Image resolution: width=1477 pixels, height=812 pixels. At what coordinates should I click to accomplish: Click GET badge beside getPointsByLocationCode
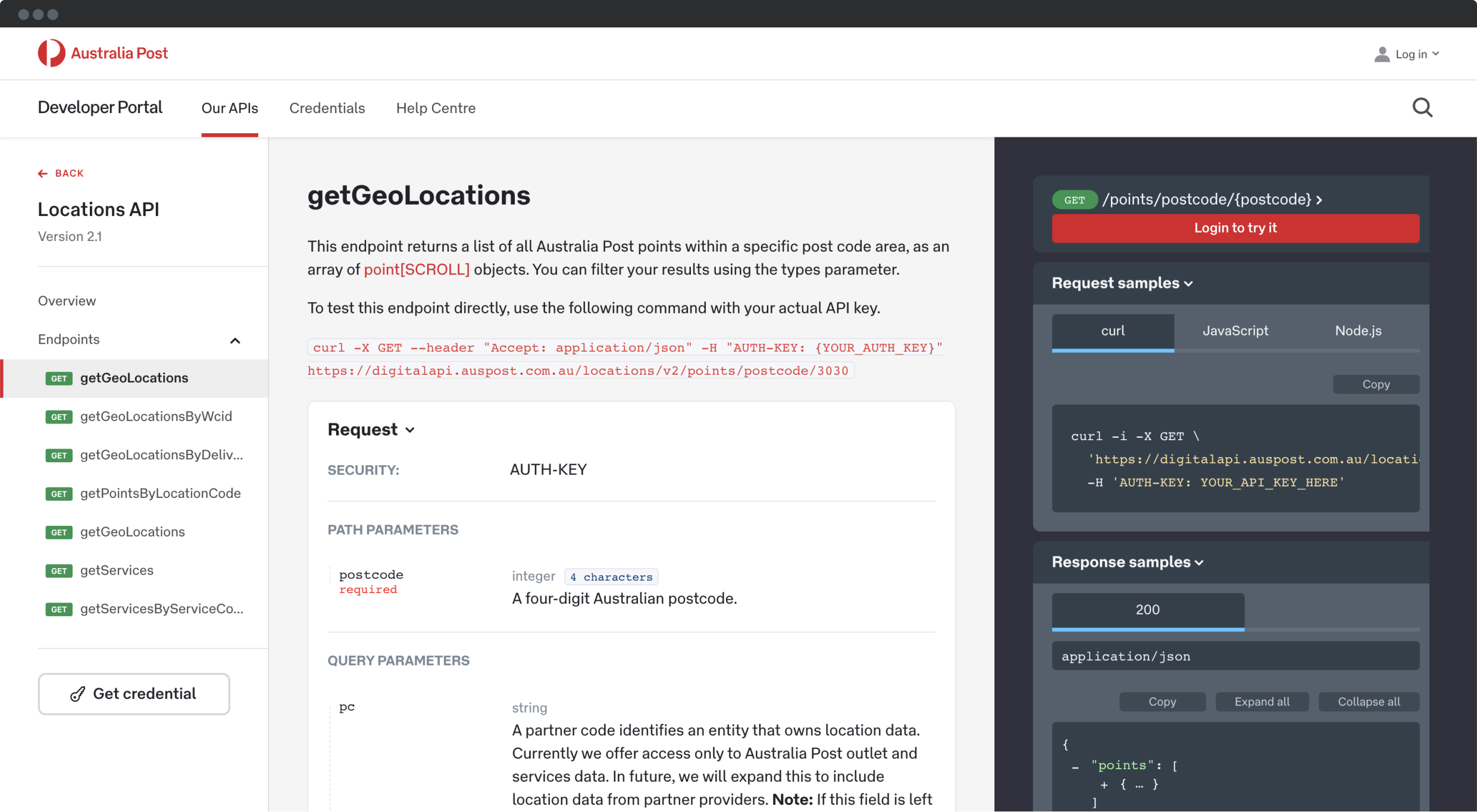pos(59,494)
